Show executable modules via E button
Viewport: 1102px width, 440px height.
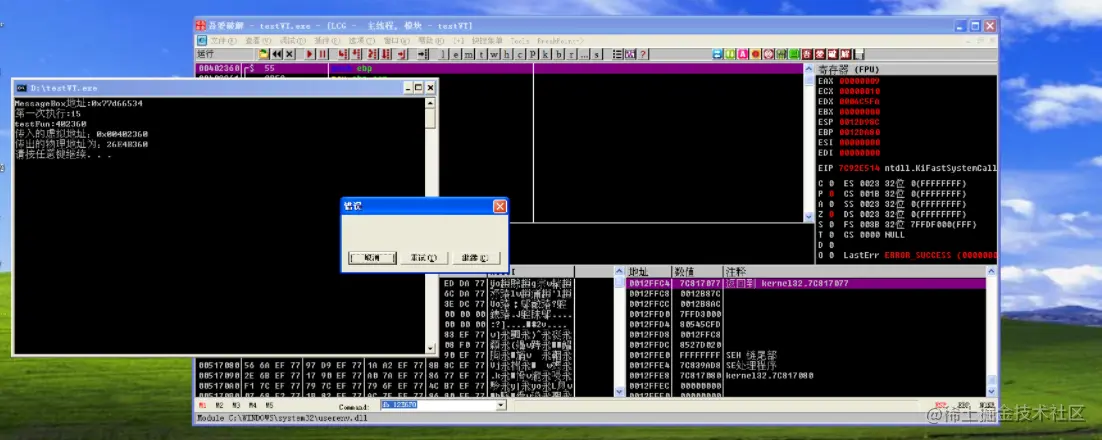(455, 54)
